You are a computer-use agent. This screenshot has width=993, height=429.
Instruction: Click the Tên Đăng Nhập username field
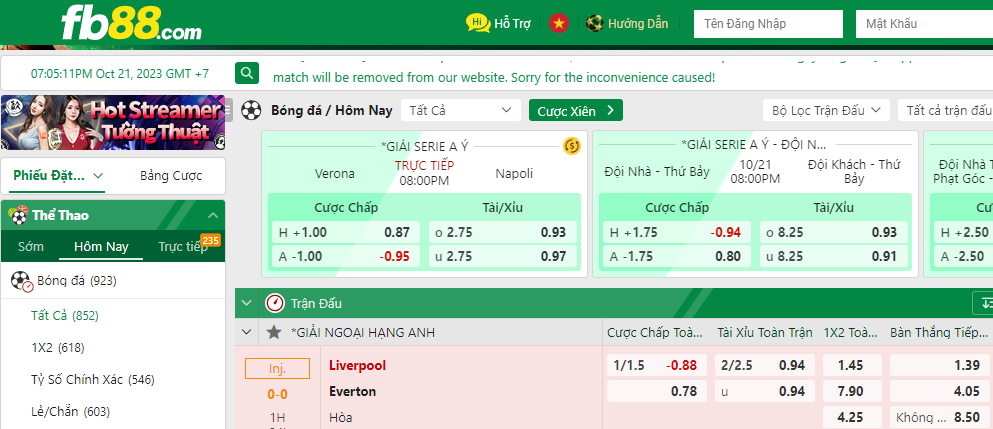[x=768, y=23]
